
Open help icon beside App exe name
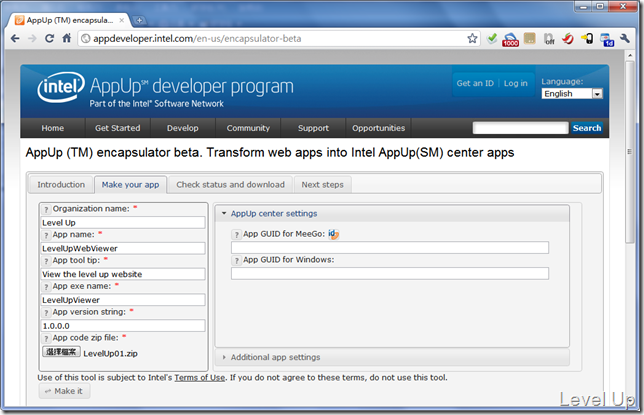46,287
